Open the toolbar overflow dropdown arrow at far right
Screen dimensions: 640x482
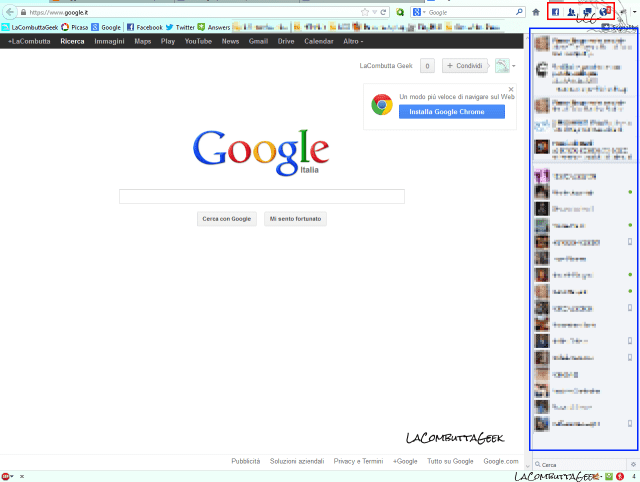coord(635,12)
